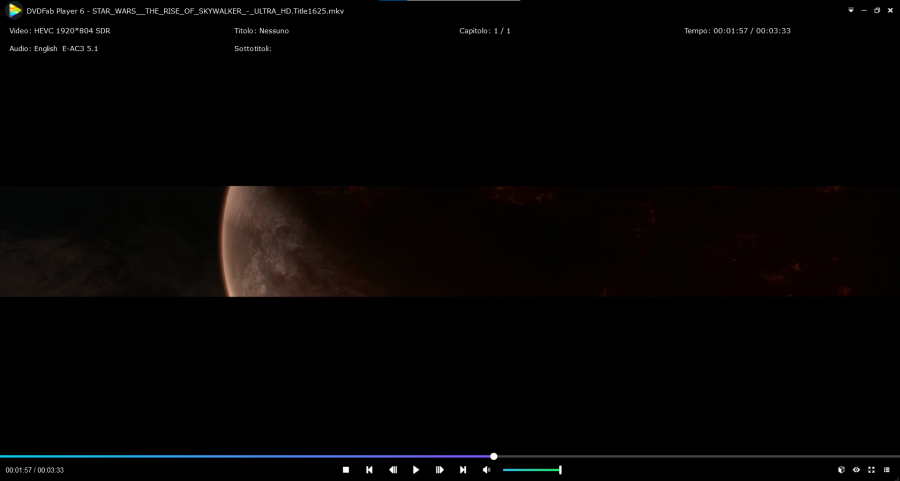Fast forward using the forward button
Viewport: 900px width, 481px height.
tap(439, 470)
